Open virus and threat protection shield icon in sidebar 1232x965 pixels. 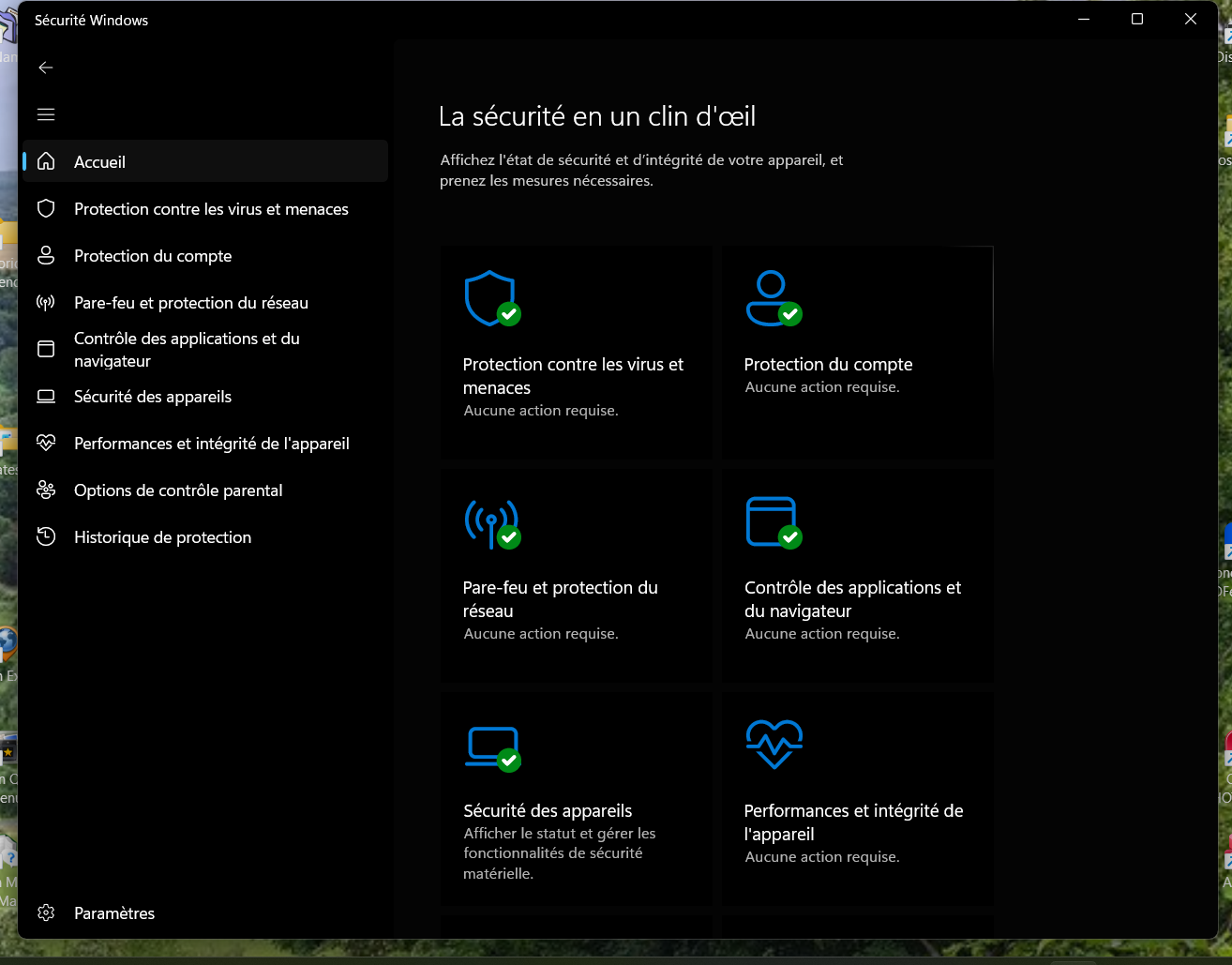click(46, 208)
